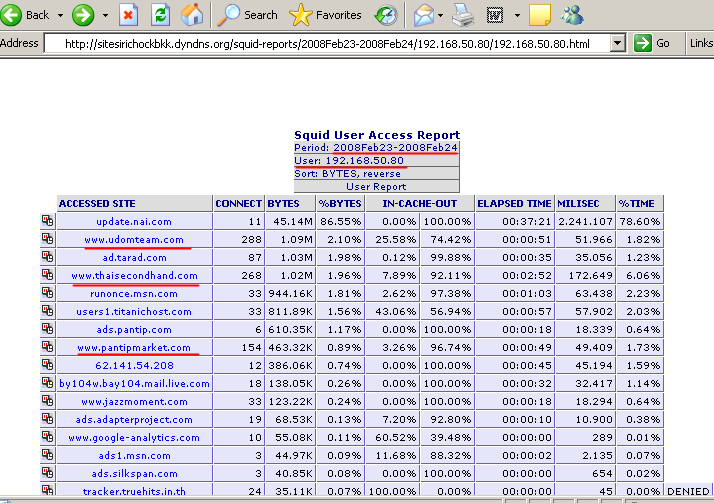Refresh the page with green arrows icon
Screen dimensions: 714x503
pos(160,15)
